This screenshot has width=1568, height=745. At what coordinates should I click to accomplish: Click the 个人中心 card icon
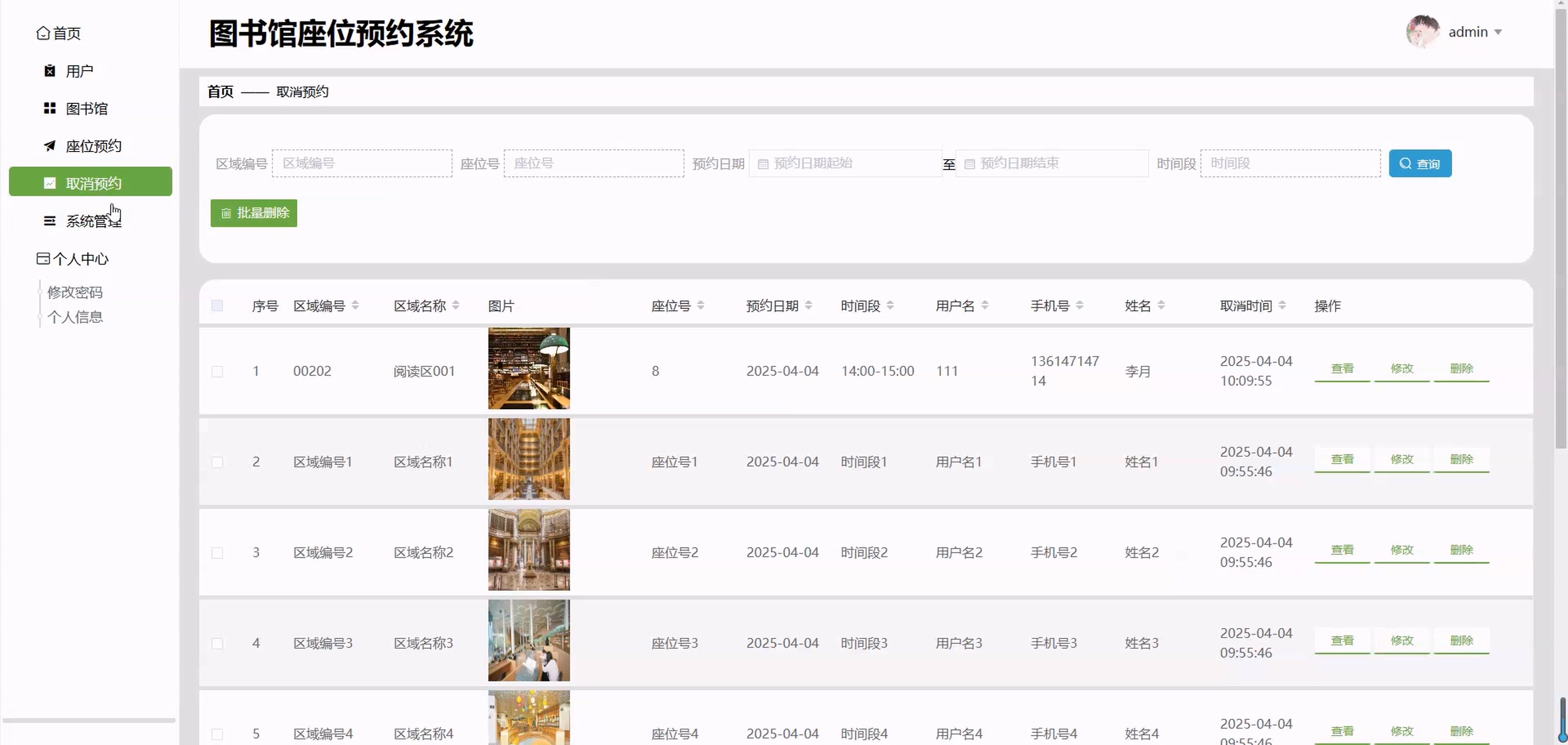[43, 259]
